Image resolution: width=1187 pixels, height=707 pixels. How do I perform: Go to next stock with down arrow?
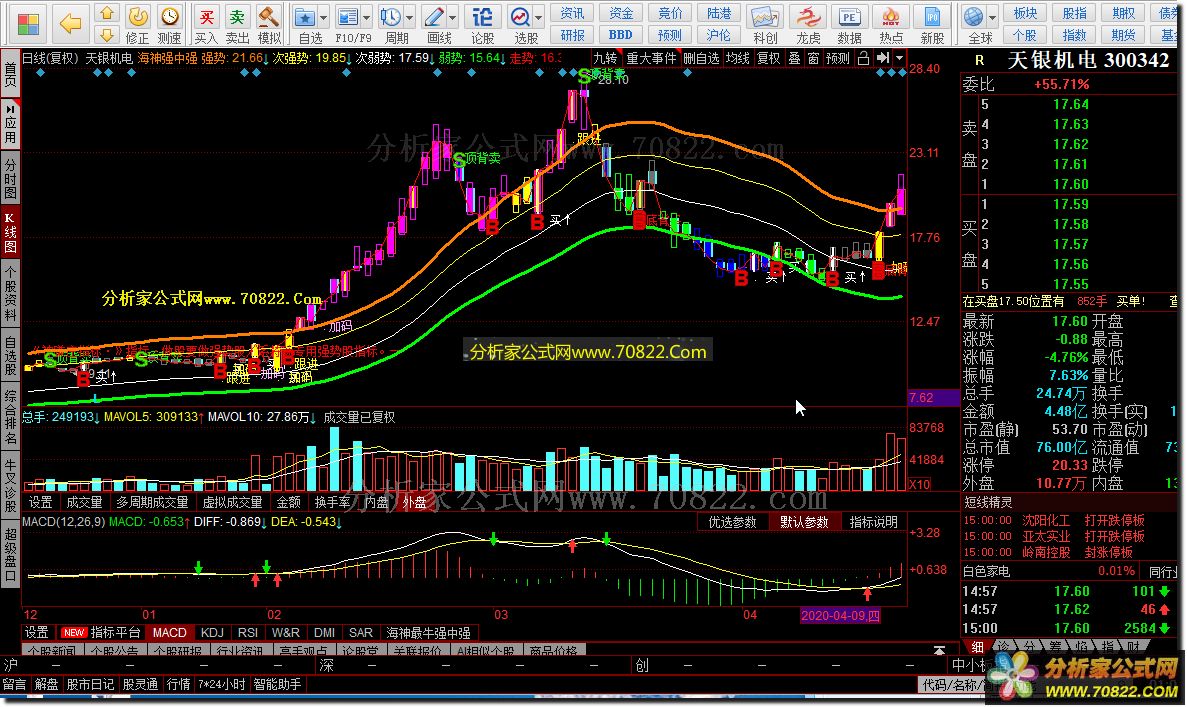107,35
